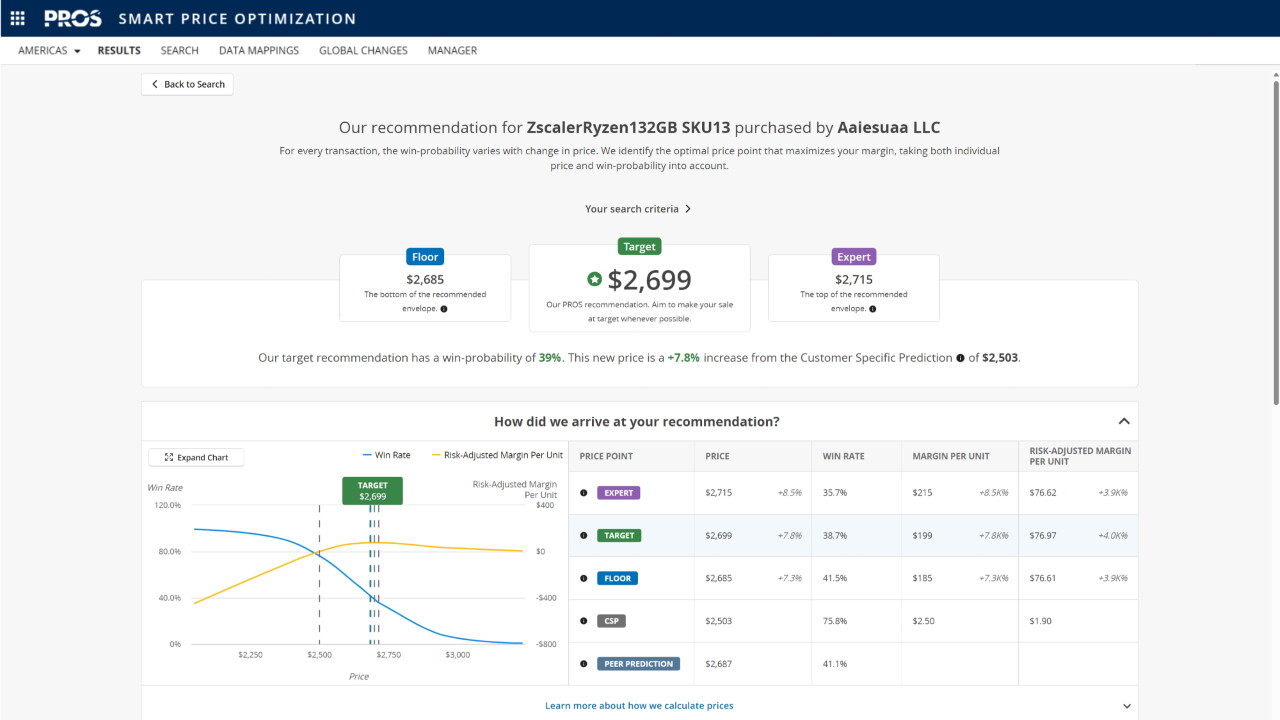Click the 75.8% win rate cell
This screenshot has height=720, width=1280.
[x=835, y=621]
